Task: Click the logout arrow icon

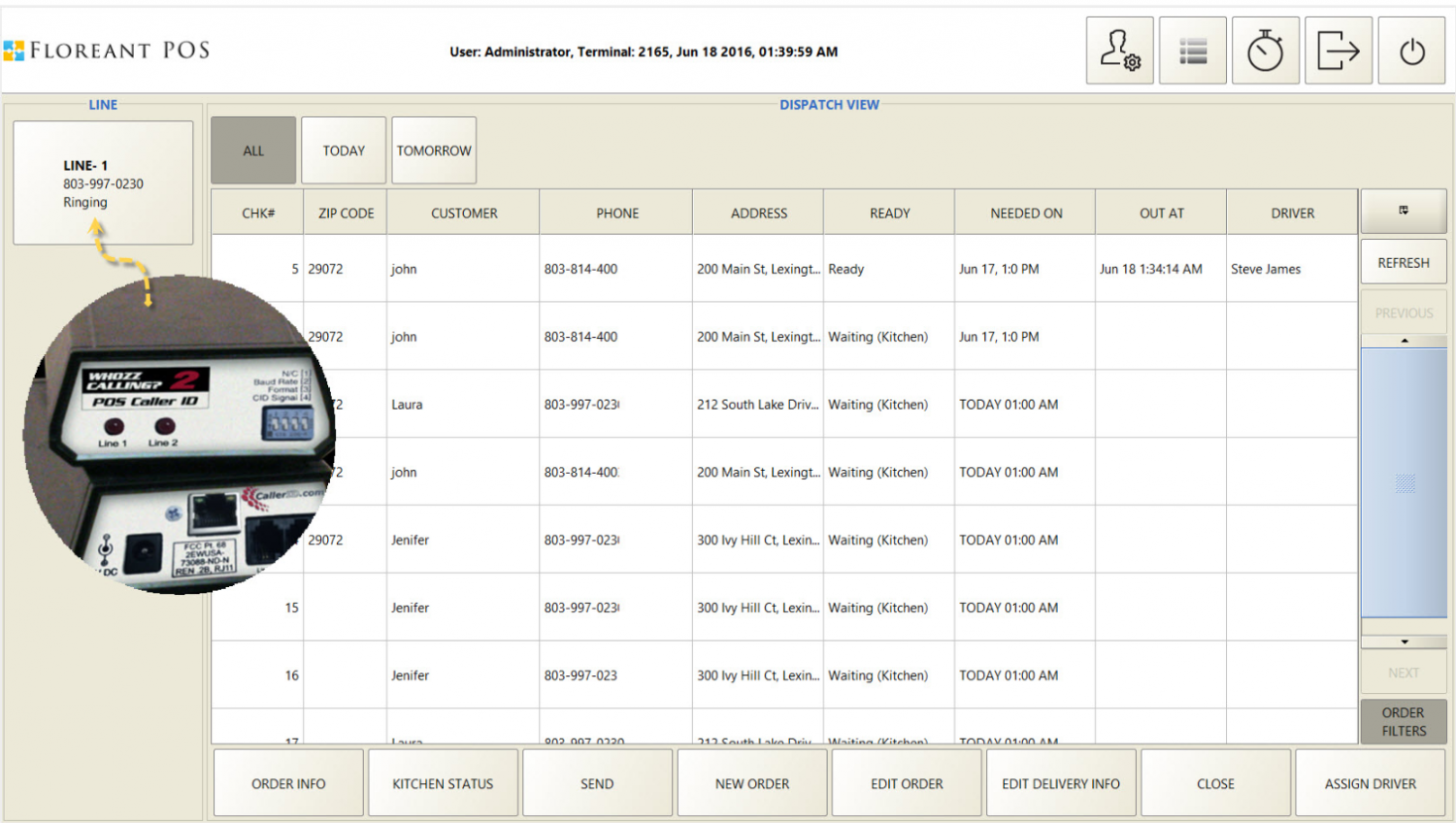Action: [1338, 49]
